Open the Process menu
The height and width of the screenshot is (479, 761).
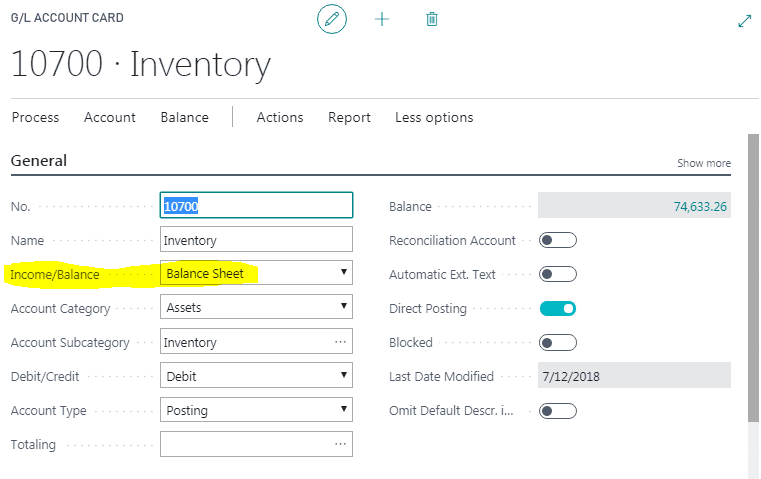pyautogui.click(x=35, y=117)
